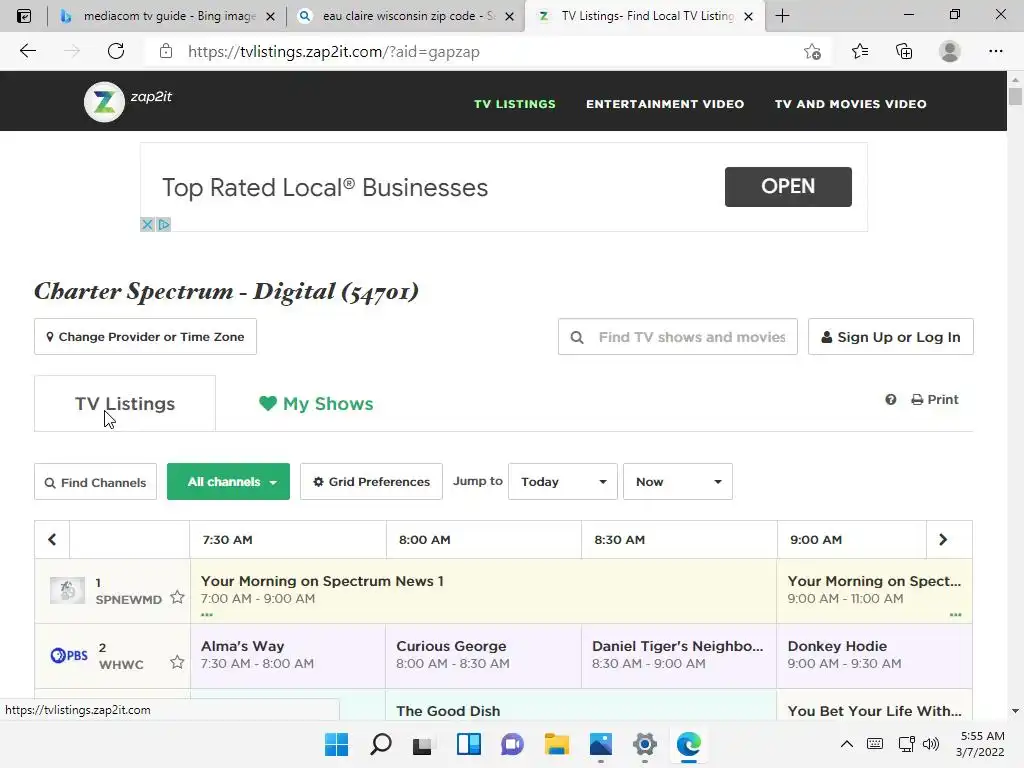Open the Now time dropdown

[677, 482]
